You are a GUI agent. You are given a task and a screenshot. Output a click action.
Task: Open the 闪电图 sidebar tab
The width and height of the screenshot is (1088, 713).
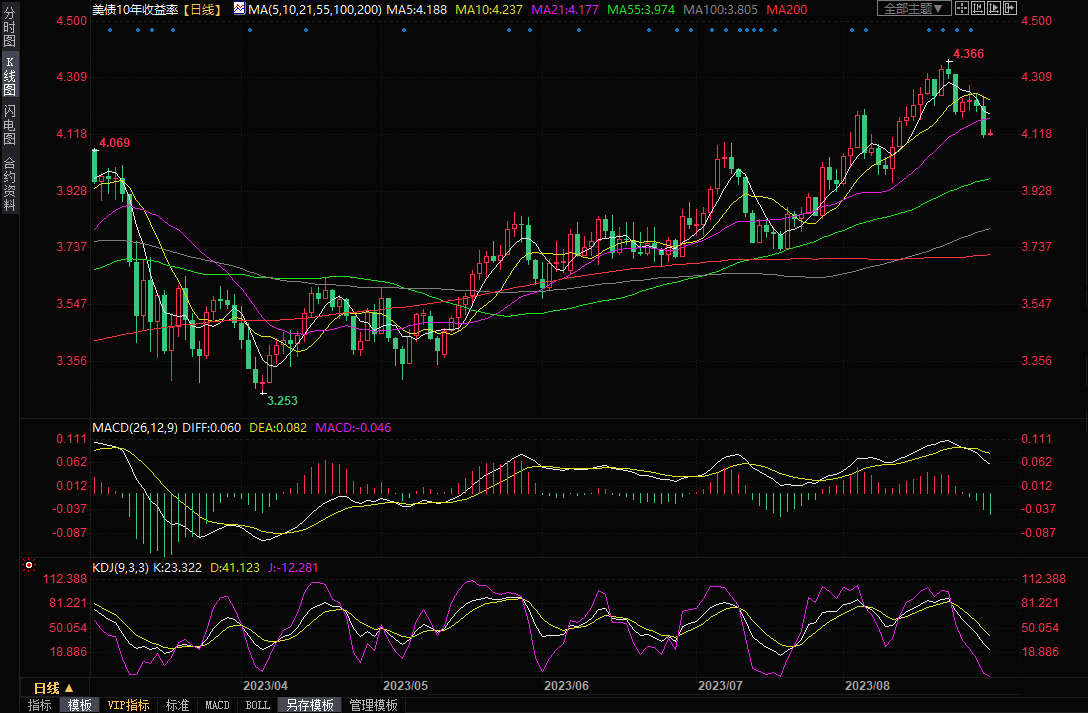click(x=9, y=123)
